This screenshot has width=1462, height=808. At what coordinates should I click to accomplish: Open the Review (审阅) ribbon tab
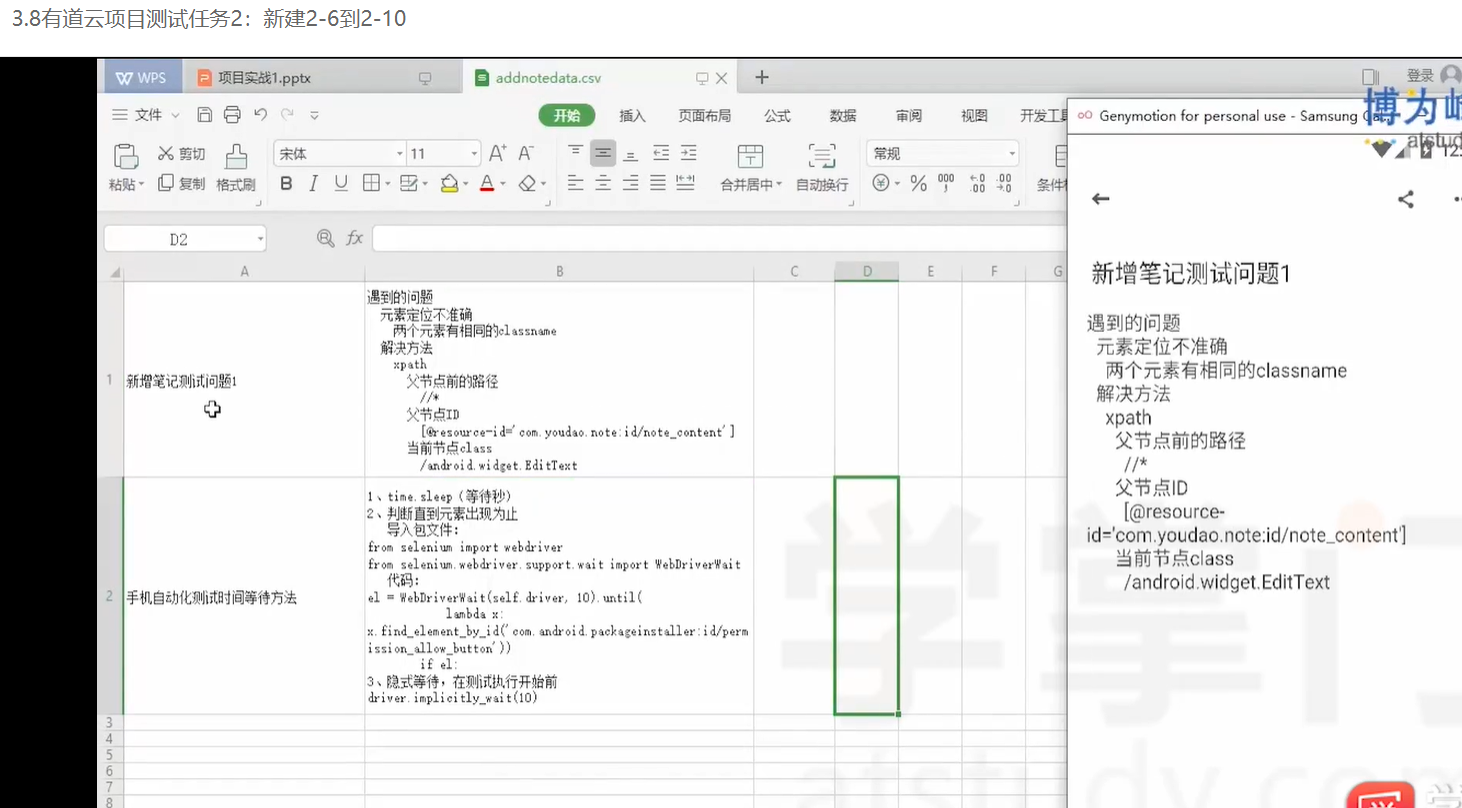[909, 116]
